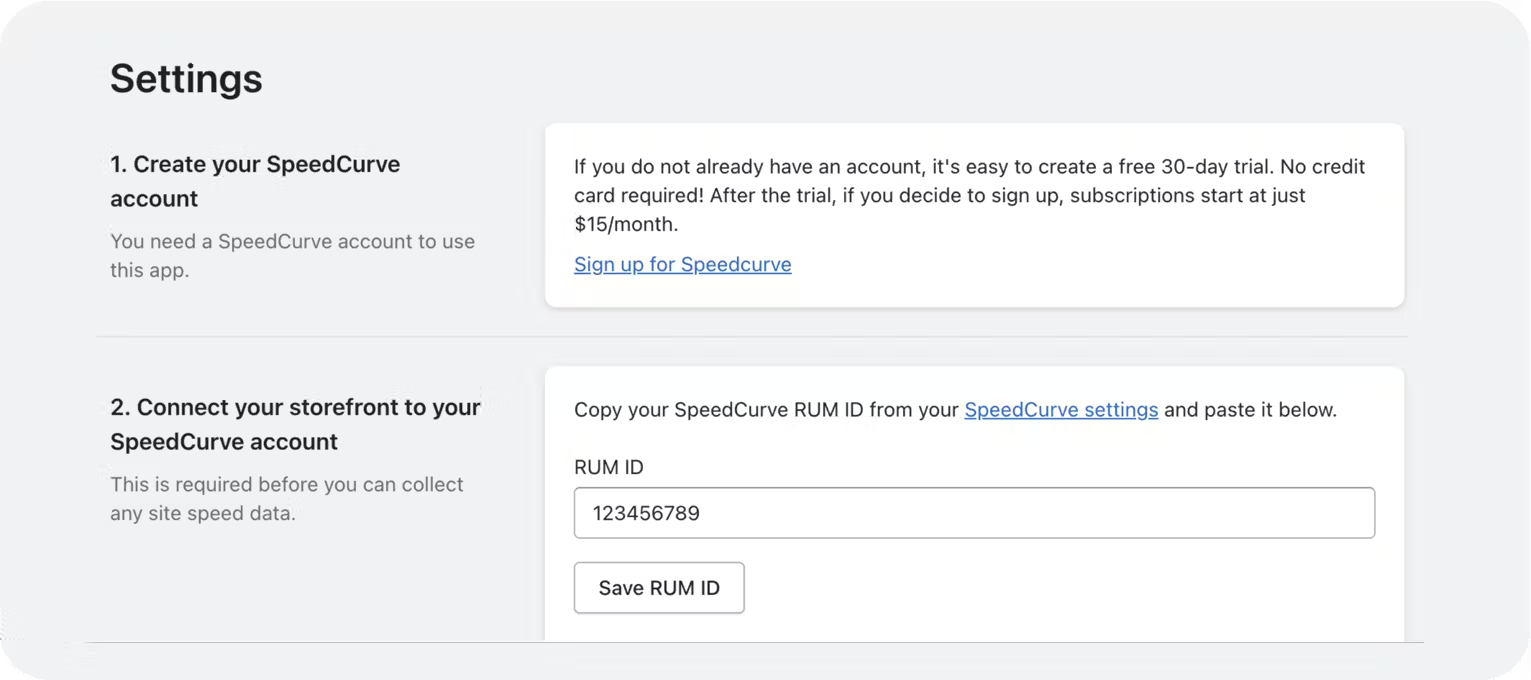Open the Sign up for Speedcurve link

coord(682,265)
